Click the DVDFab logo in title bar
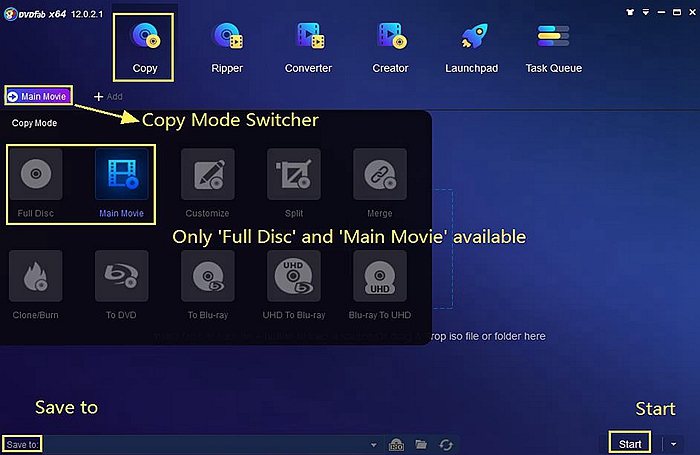This screenshot has width=700, height=455. click(x=11, y=14)
